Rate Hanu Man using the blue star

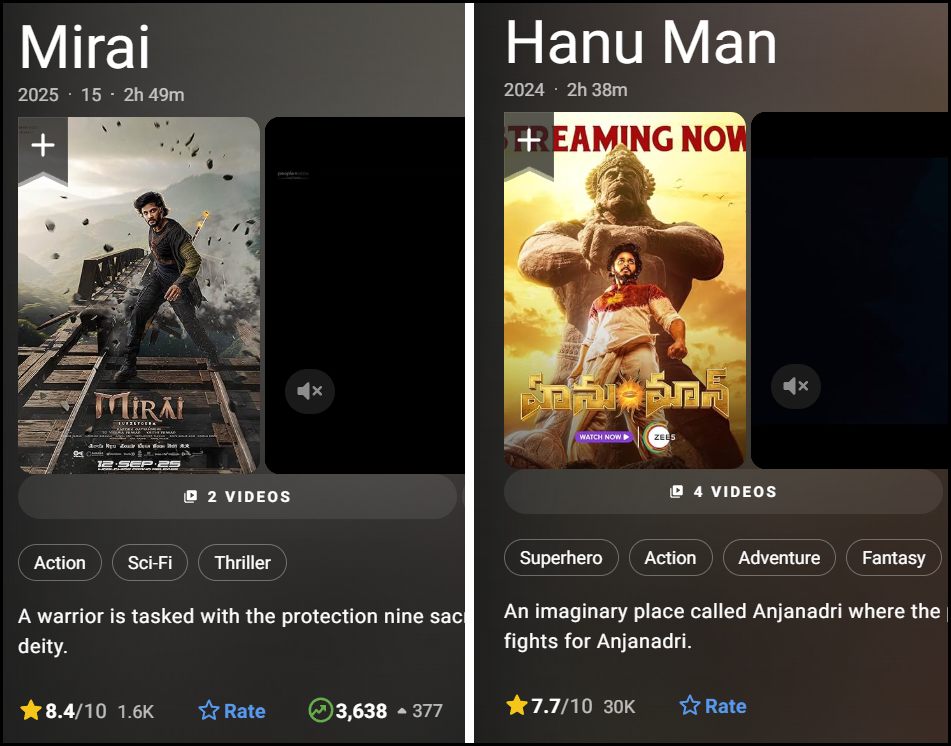pos(713,706)
